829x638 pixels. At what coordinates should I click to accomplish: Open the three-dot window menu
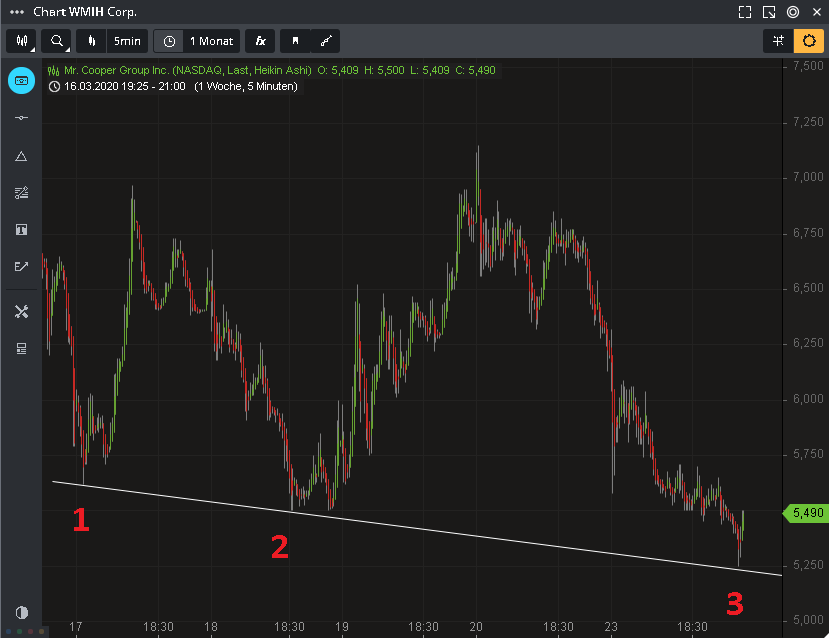[x=16, y=12]
